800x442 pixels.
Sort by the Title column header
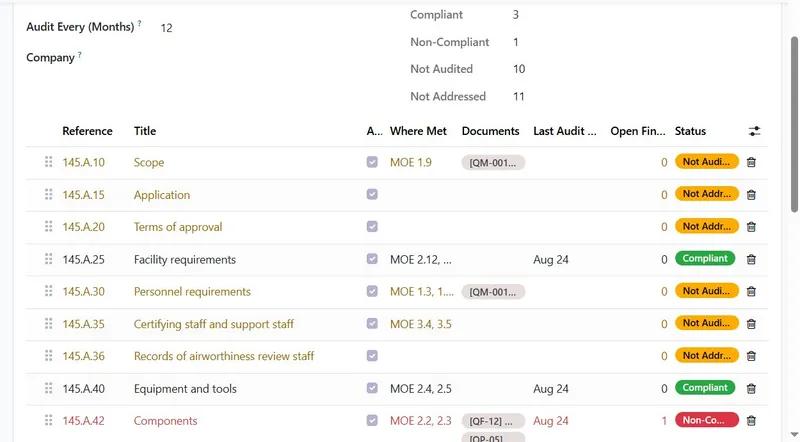[x=145, y=131]
